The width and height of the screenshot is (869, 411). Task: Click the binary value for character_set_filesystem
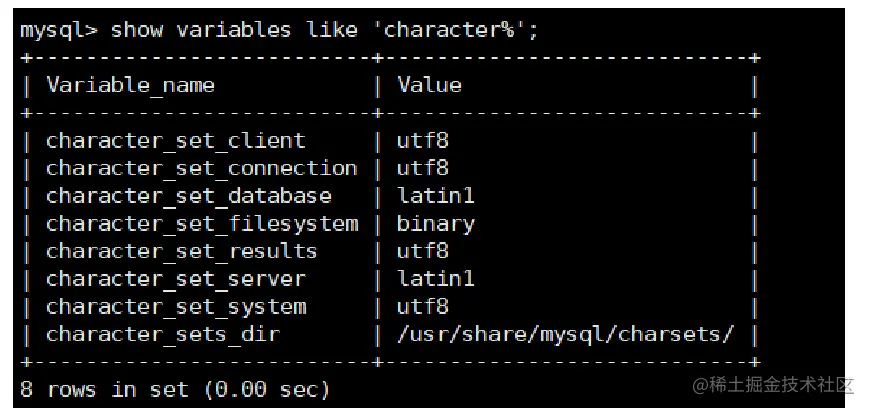tap(436, 224)
